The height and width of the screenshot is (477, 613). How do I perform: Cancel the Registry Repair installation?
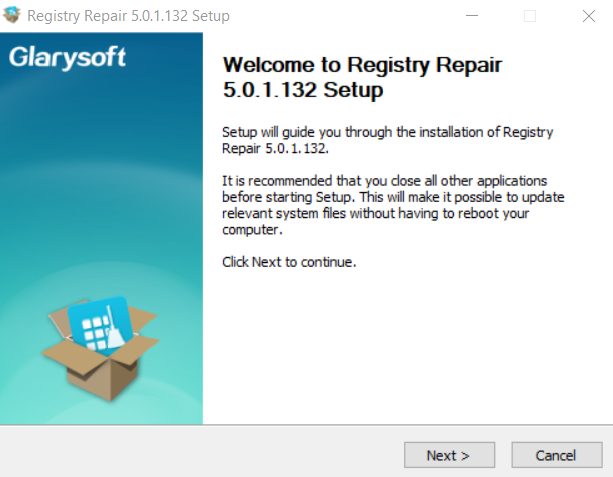click(x=557, y=455)
